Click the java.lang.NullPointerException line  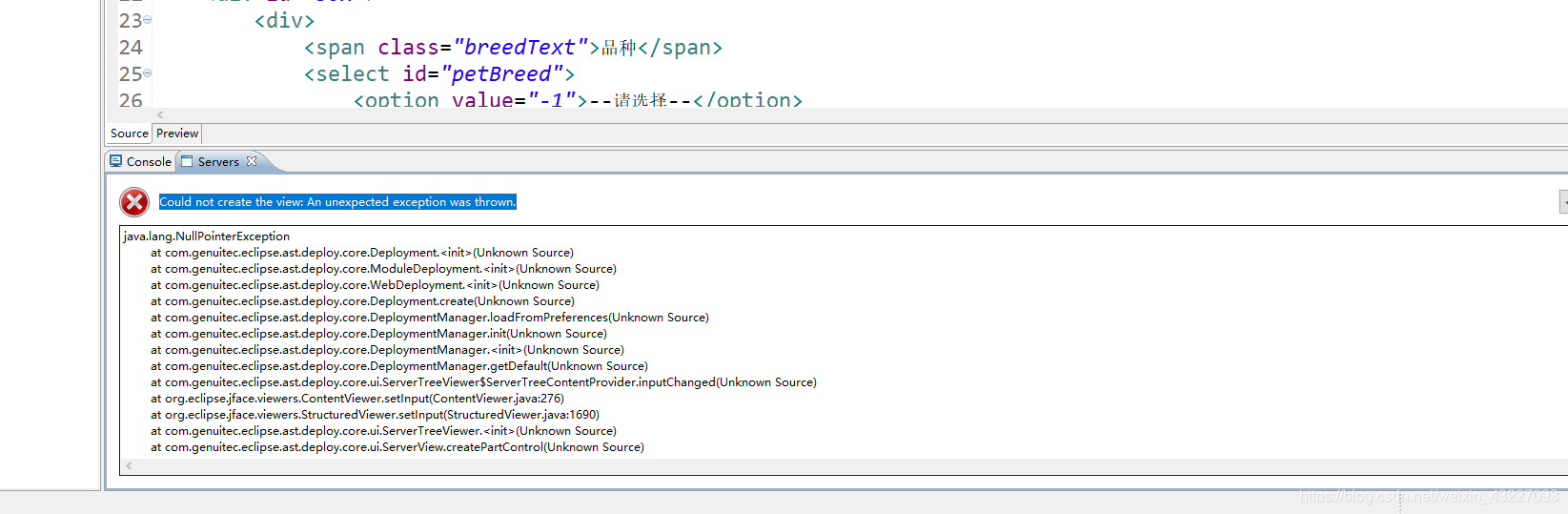207,236
